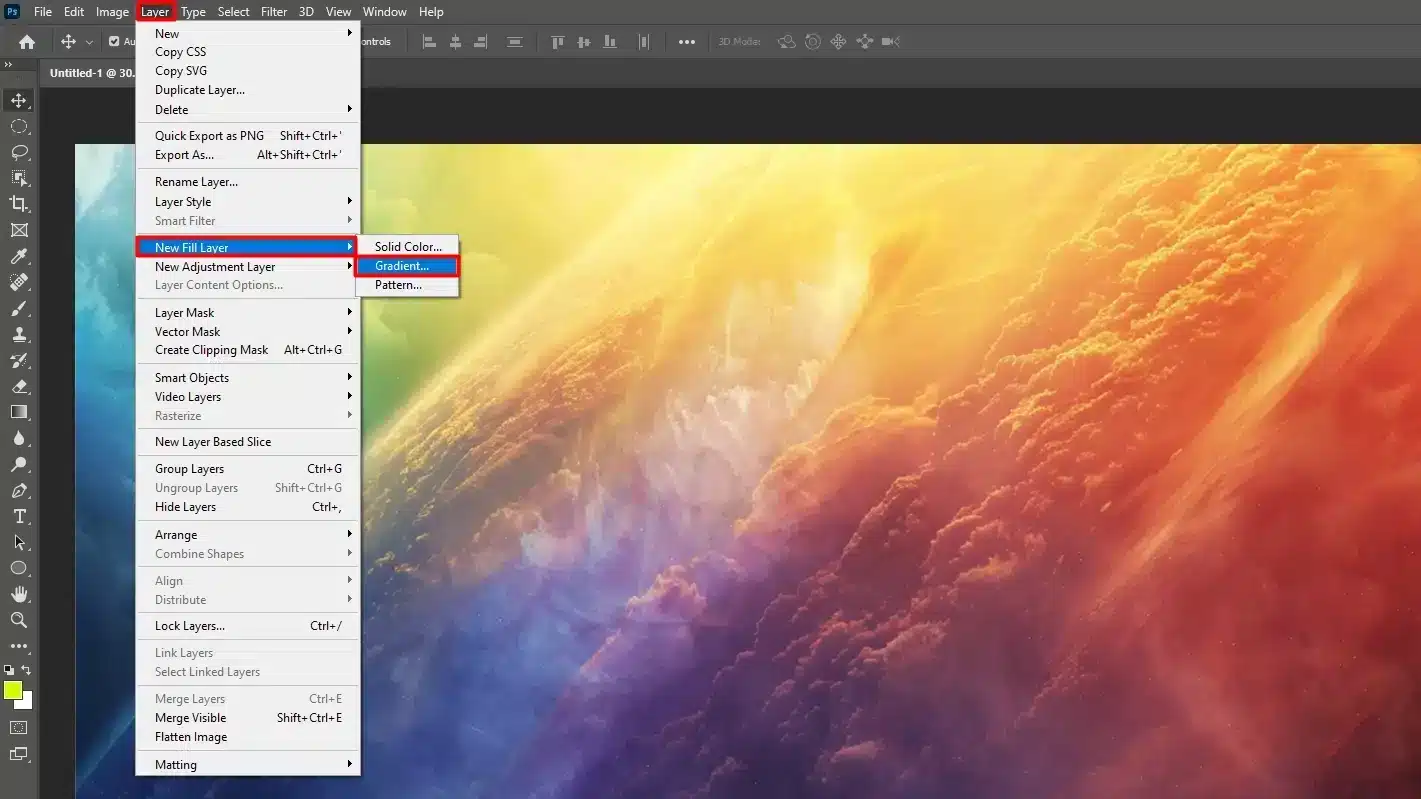Click the Change Screen Mode icon

pos(19,754)
